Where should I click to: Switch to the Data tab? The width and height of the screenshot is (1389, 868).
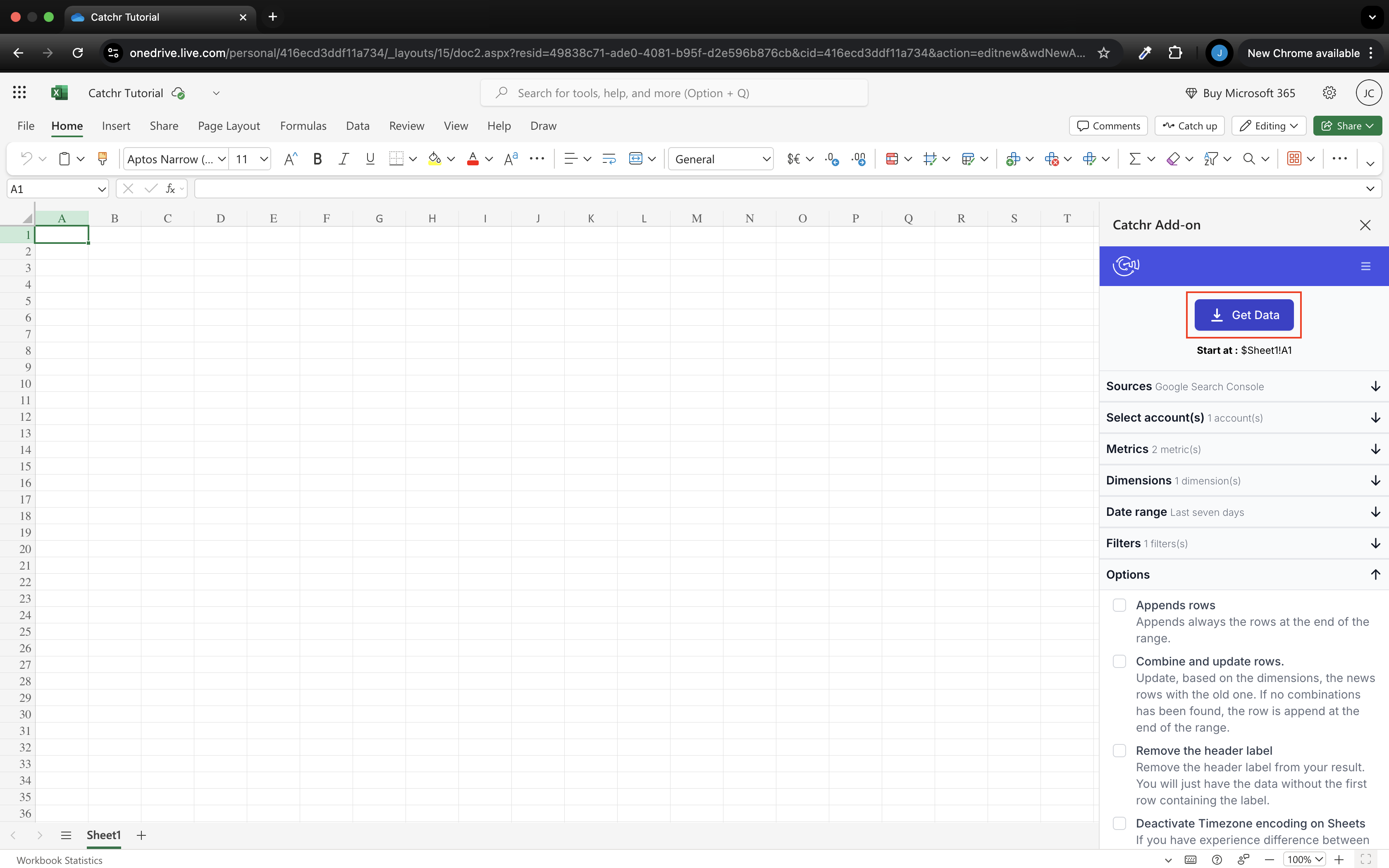coord(358,126)
